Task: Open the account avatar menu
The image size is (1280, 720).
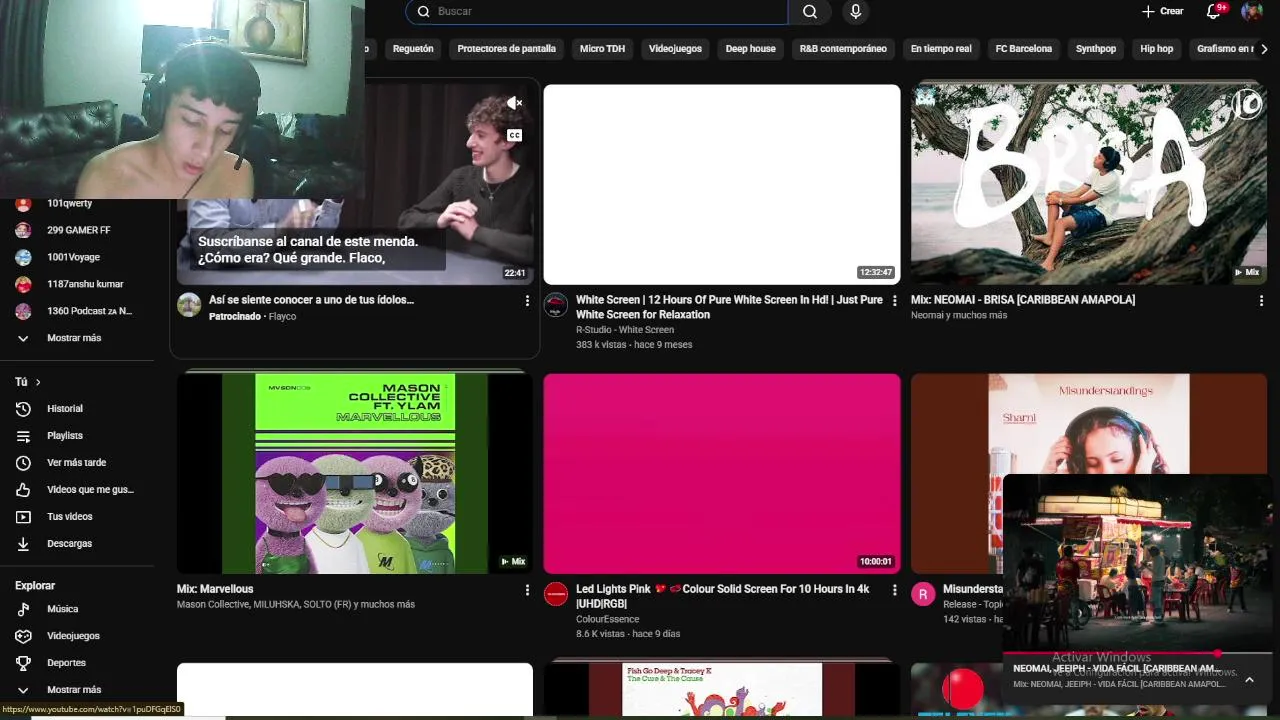Action: click(x=1252, y=12)
